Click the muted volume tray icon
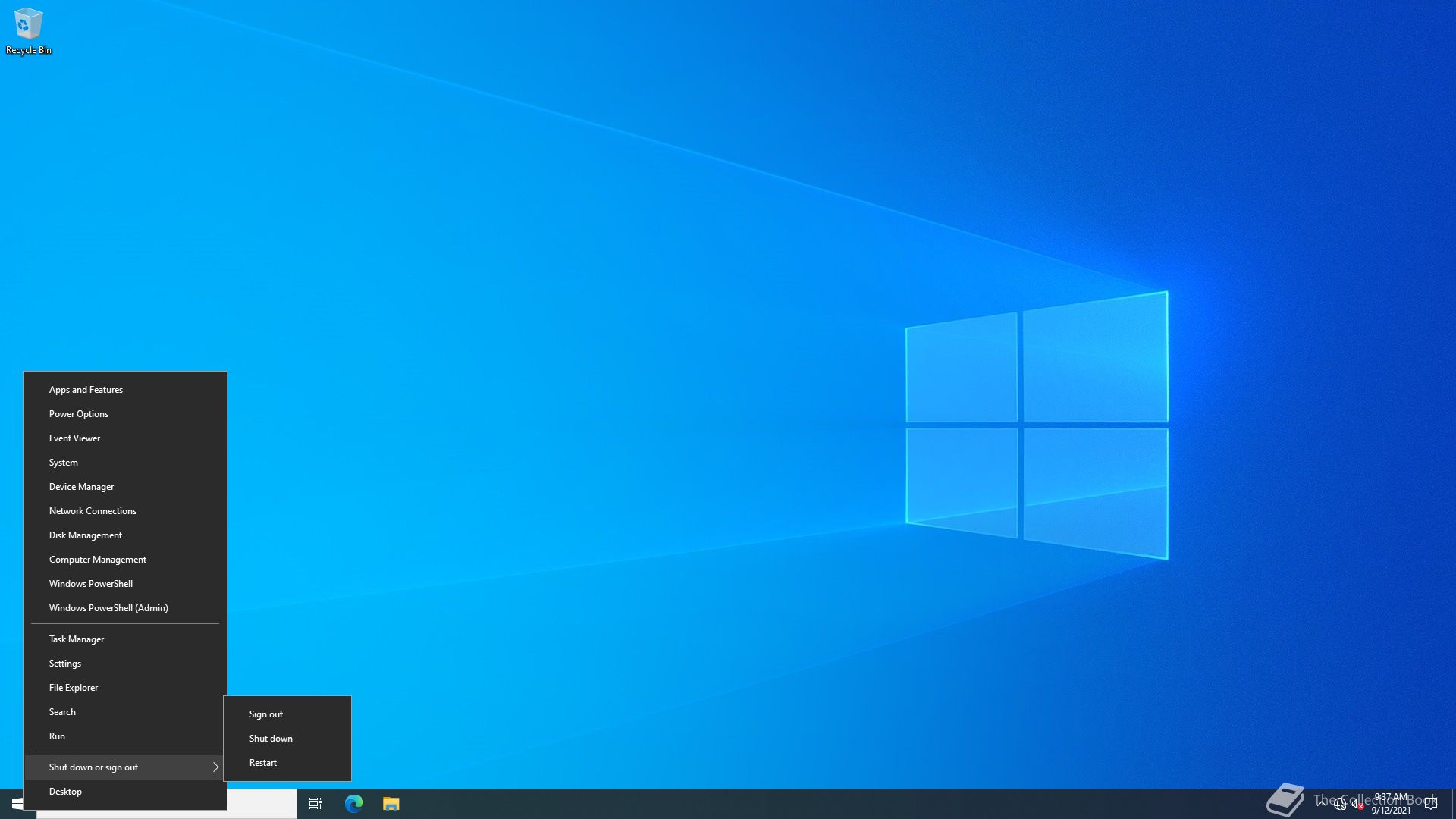The width and height of the screenshot is (1456, 819). pos(1357,805)
